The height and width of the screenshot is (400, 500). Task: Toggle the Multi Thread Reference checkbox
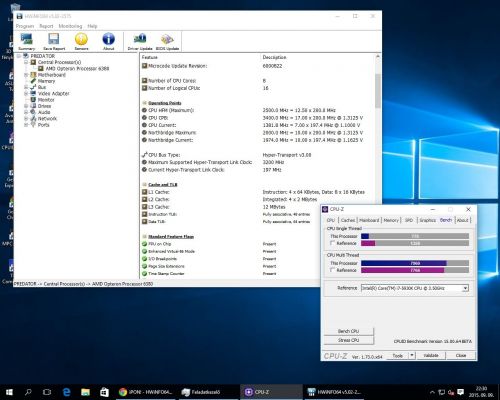click(332, 270)
